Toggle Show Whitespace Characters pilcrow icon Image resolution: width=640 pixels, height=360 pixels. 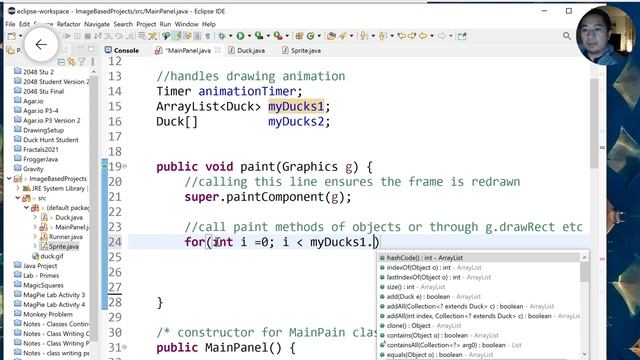click(208, 36)
